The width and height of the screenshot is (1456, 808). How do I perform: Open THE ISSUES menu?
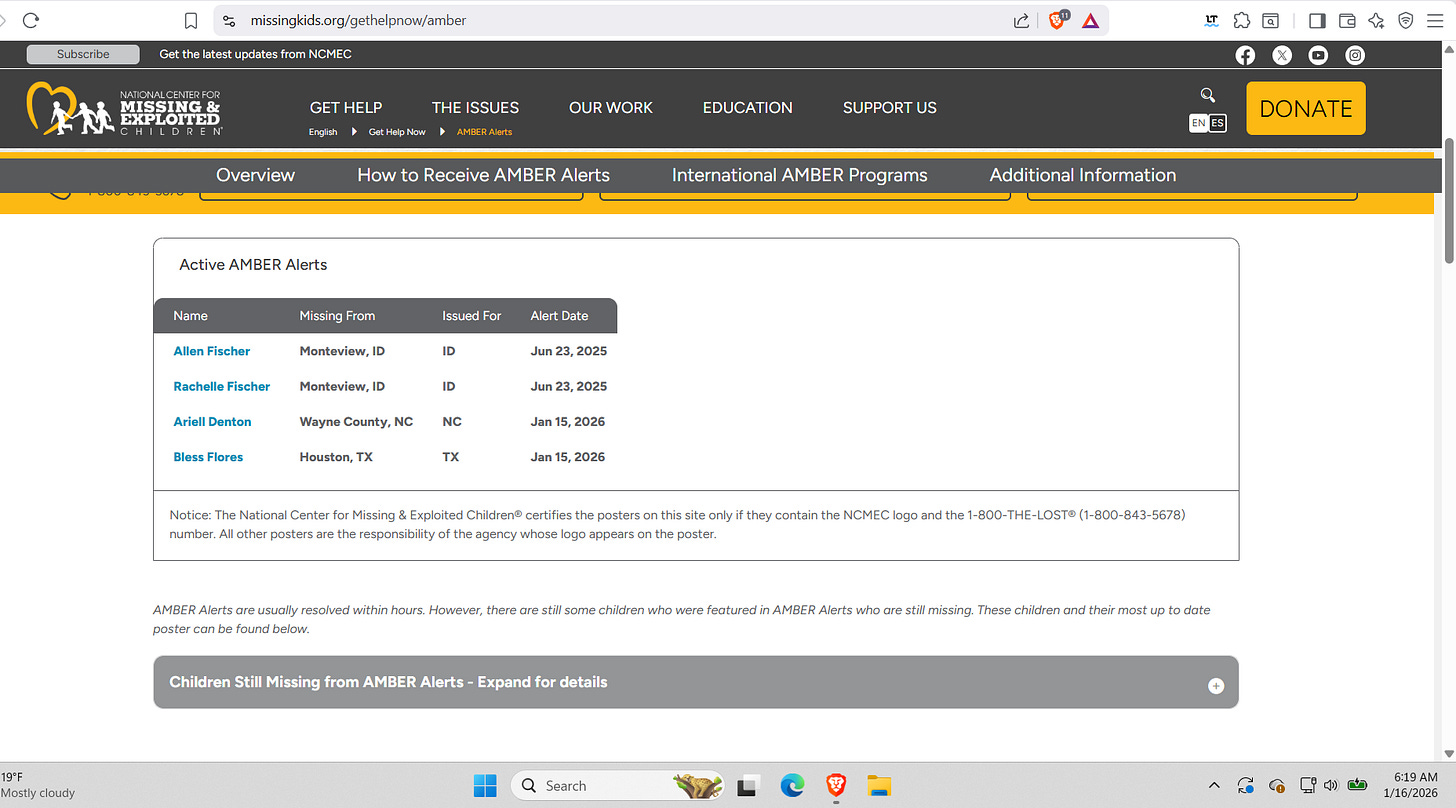point(475,107)
